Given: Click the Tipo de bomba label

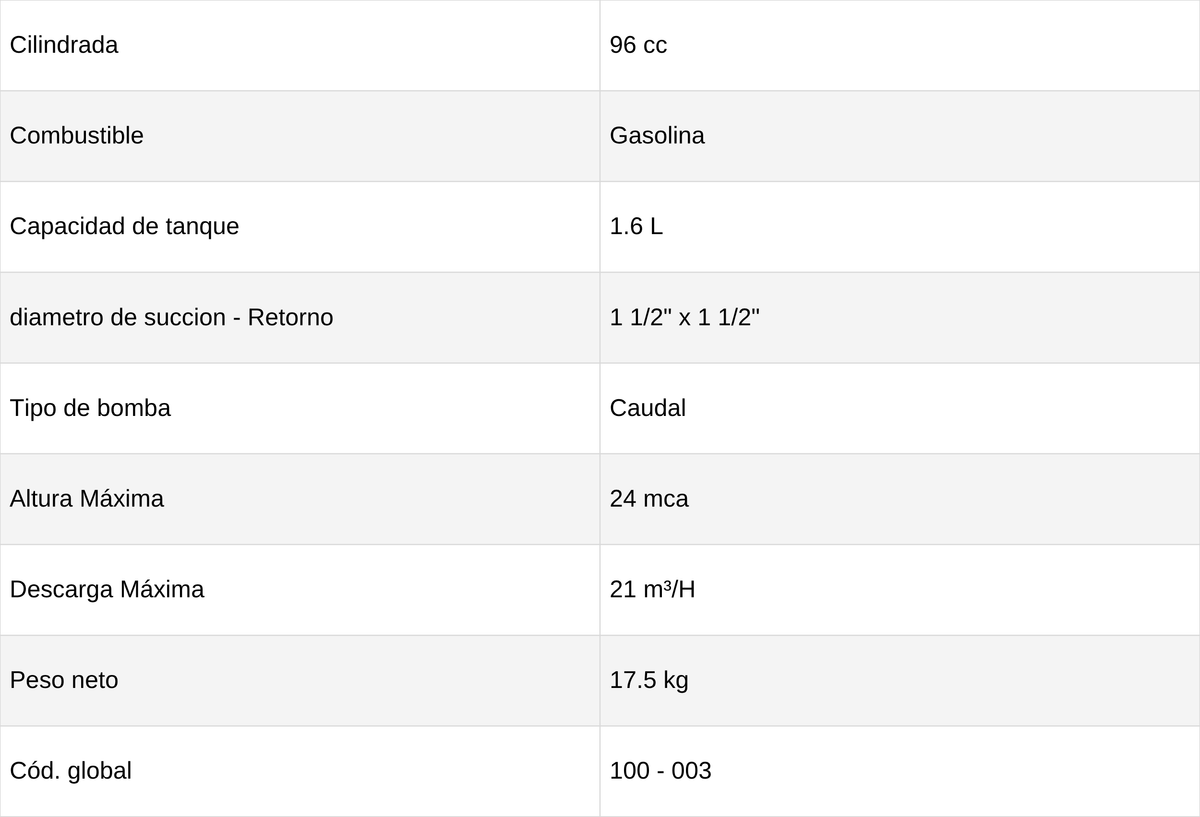Looking at the screenshot, I should 90,408.
